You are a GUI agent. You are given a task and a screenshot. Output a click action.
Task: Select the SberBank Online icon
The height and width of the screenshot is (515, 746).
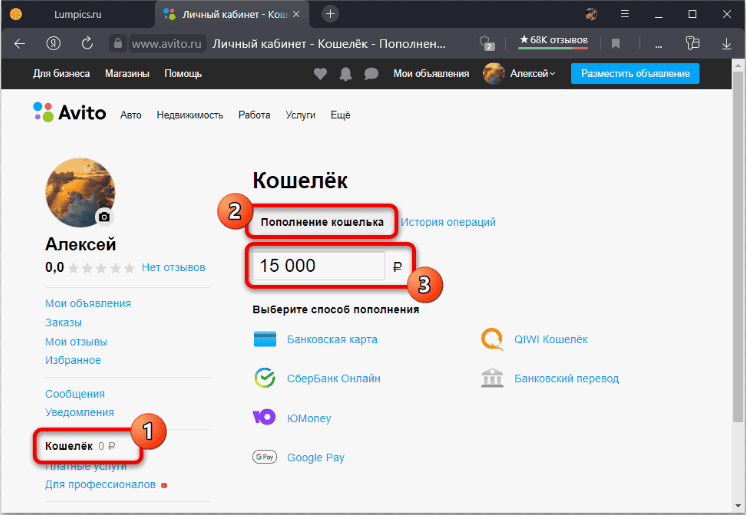pos(265,378)
